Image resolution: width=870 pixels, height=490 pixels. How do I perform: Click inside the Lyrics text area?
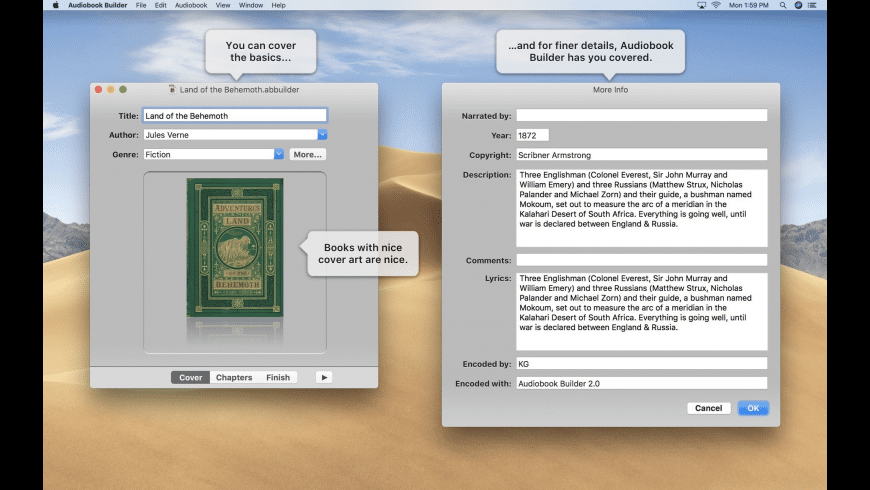click(x=641, y=311)
